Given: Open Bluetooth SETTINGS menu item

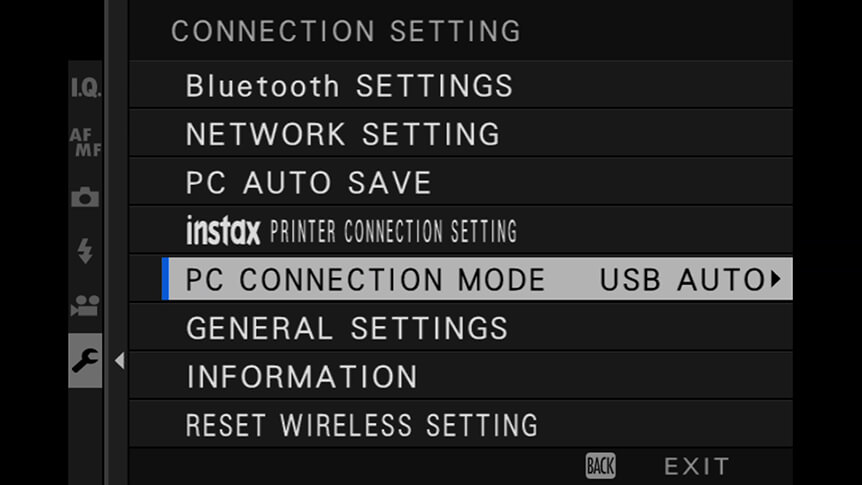Looking at the screenshot, I should (461, 86).
